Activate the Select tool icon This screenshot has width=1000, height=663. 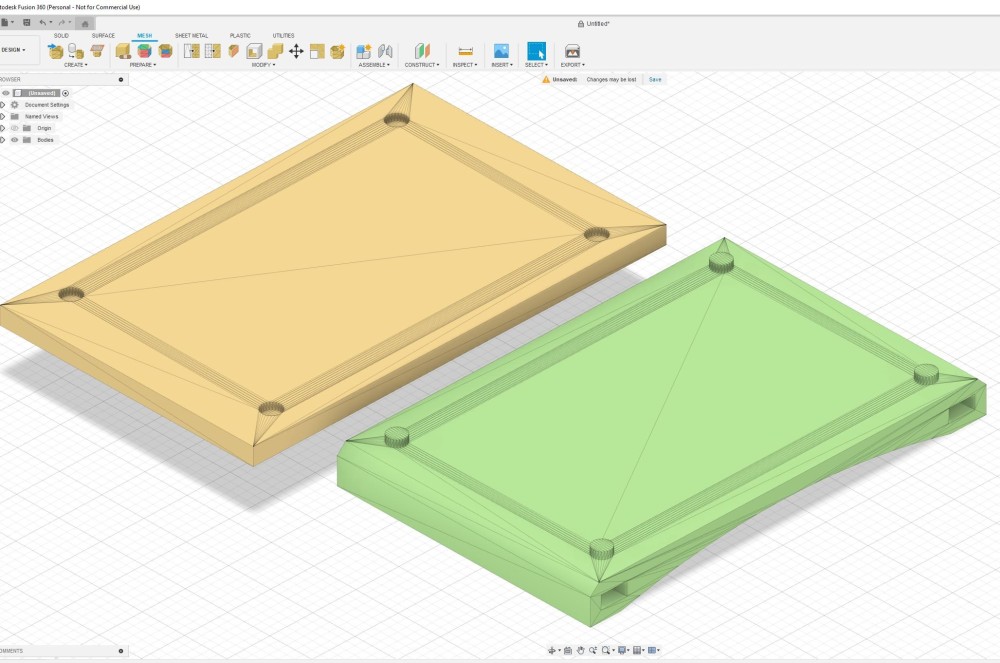537,51
